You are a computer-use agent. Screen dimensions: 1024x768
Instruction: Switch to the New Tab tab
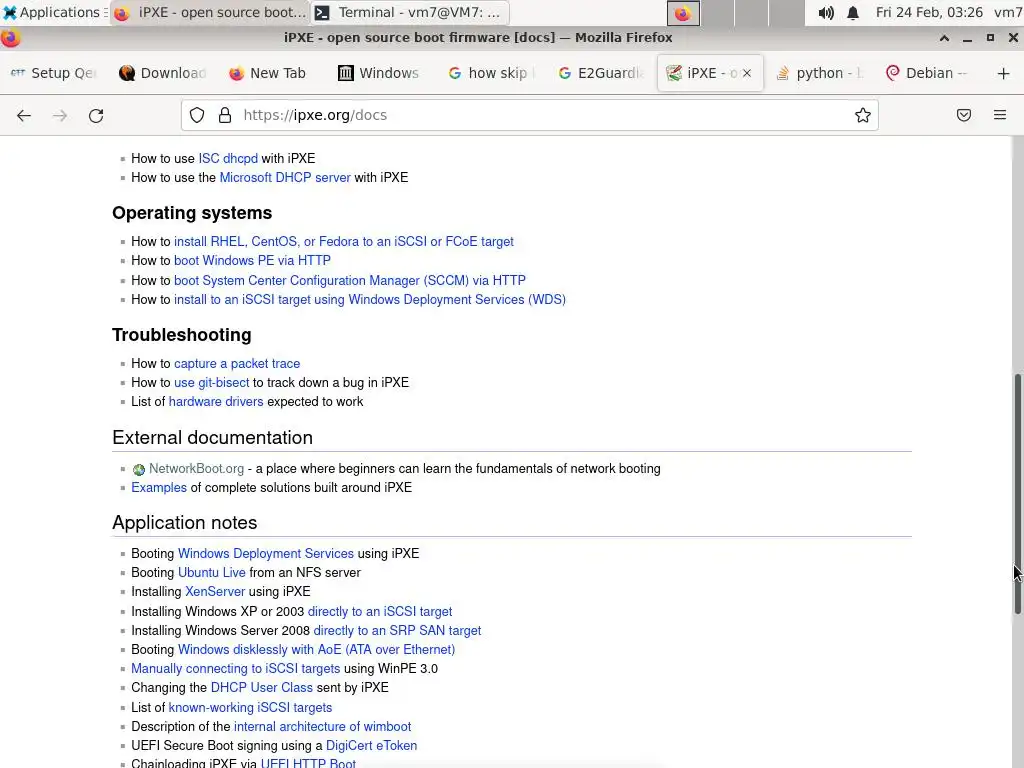point(268,73)
